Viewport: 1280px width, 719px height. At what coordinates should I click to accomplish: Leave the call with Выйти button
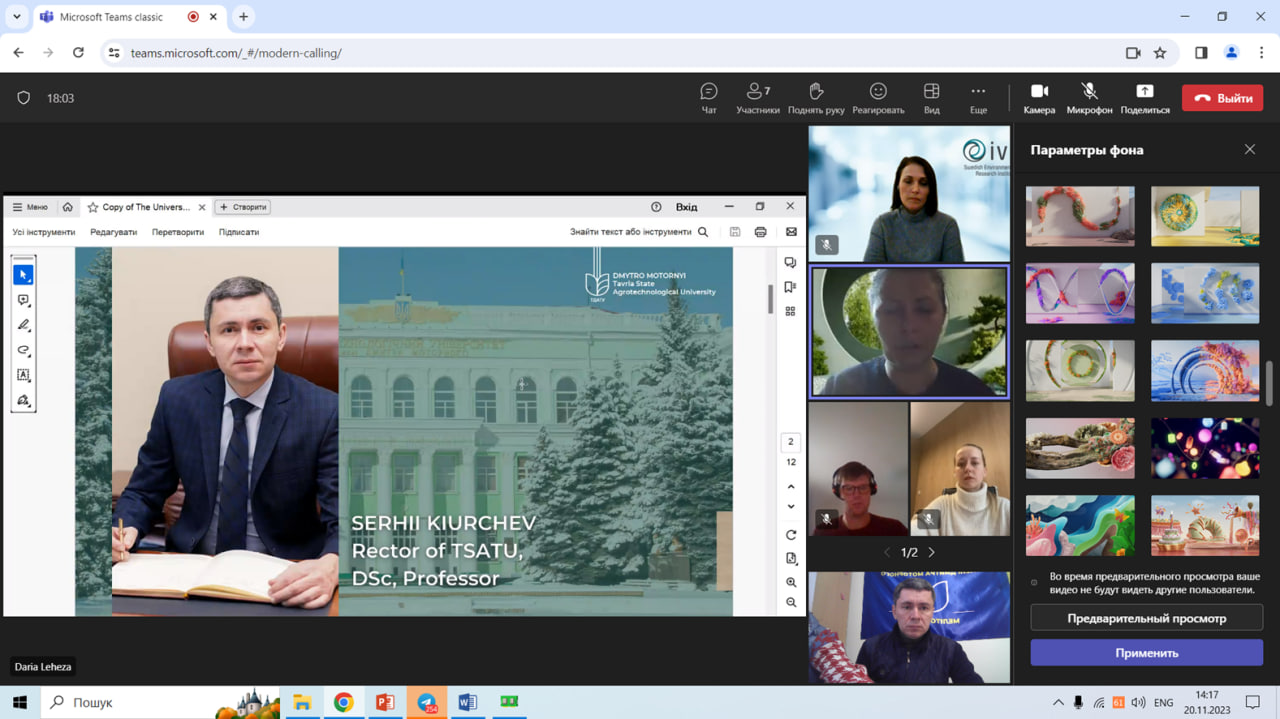coord(1222,98)
